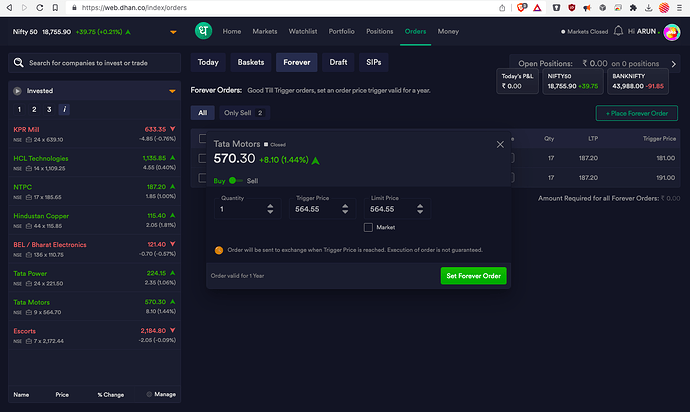Select watchlist number 2

point(34,109)
